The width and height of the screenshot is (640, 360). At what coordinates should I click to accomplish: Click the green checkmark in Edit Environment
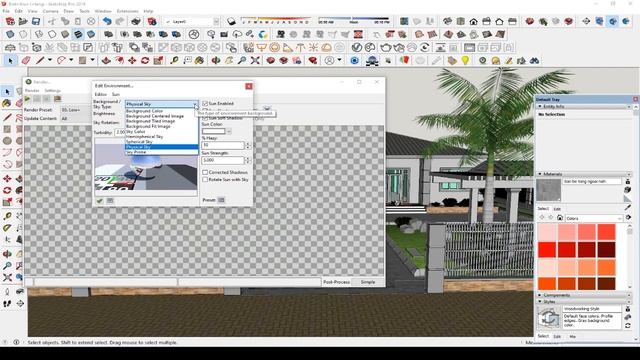coord(100,200)
